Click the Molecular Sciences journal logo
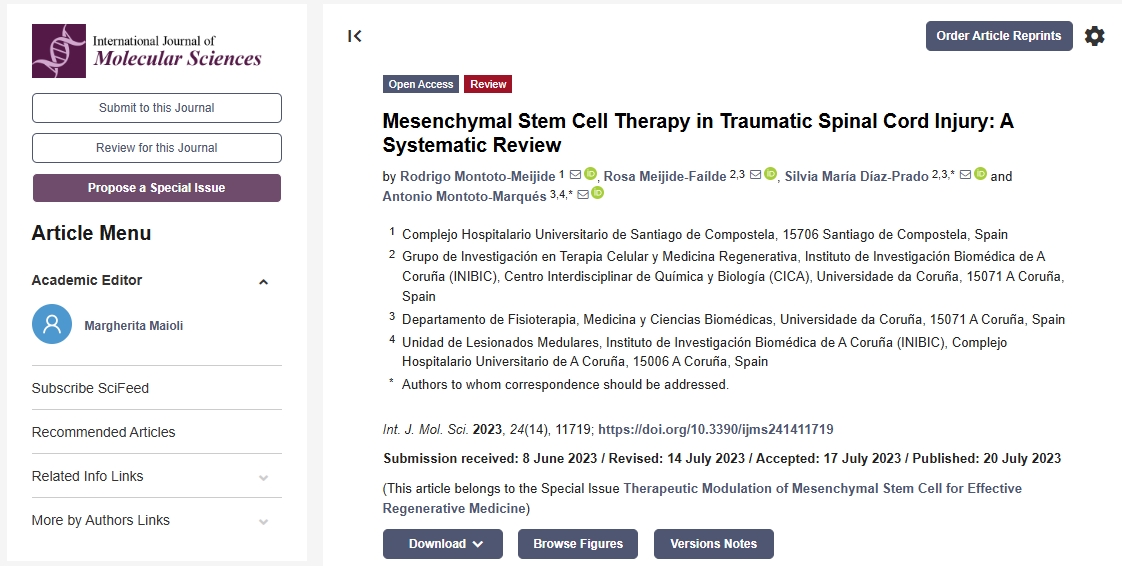Screen dimensions: 1122x566 pos(147,51)
